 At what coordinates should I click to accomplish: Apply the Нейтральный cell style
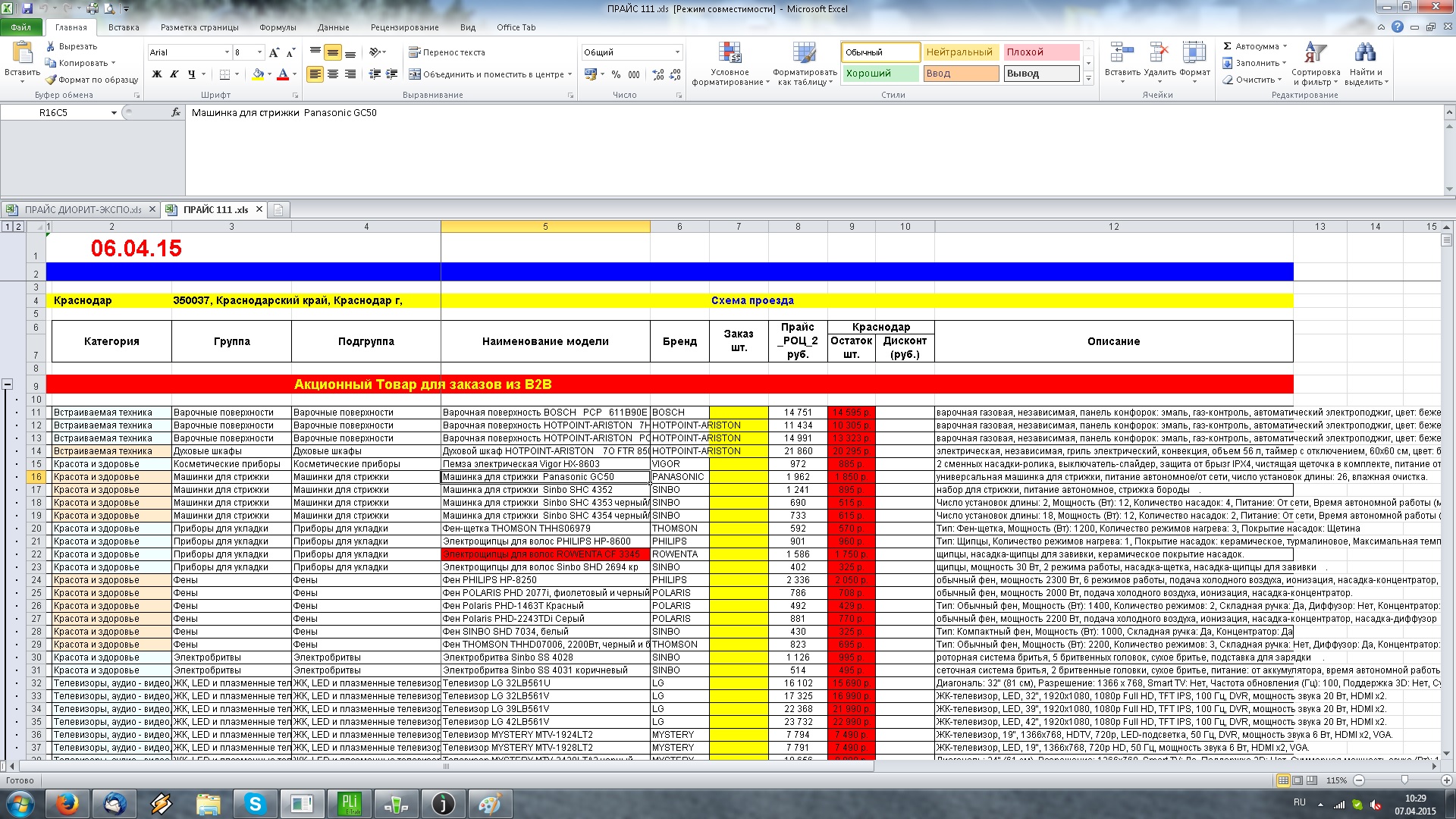(961, 52)
